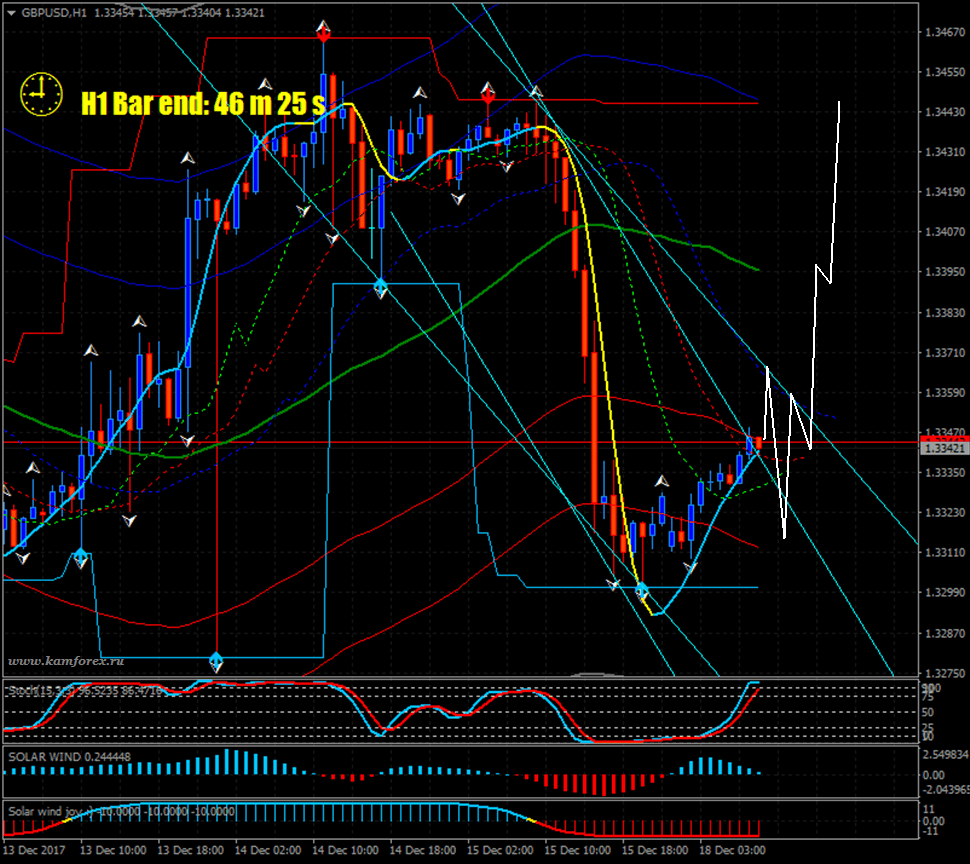Click the 1.34190 price axis label
Viewport: 970px width, 864px height.
point(945,192)
